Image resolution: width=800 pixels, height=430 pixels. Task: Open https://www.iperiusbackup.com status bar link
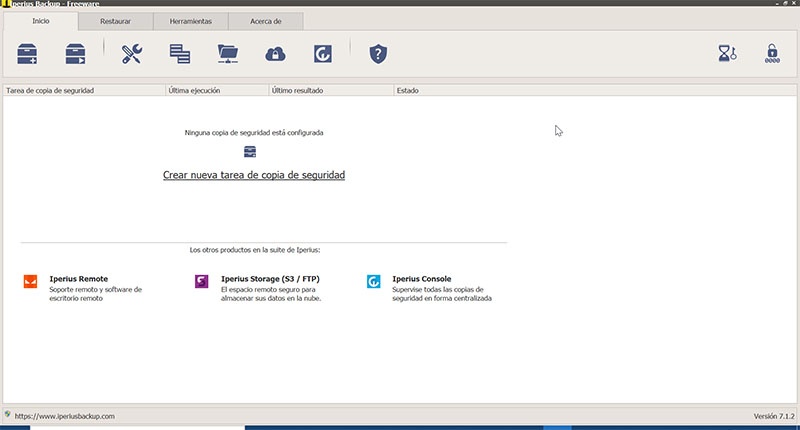[x=65, y=416]
